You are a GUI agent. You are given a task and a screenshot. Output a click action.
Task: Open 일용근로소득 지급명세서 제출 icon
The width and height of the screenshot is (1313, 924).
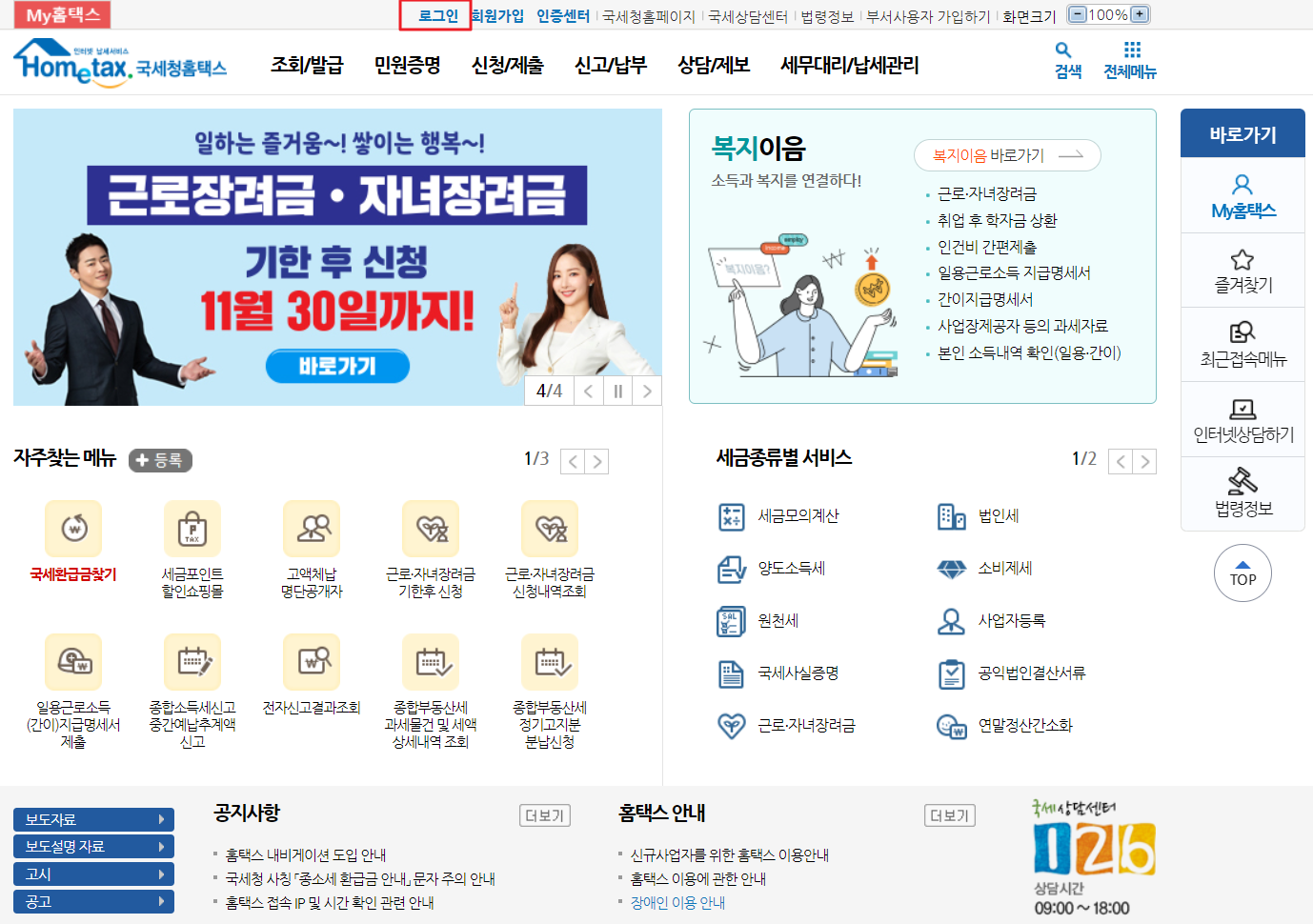click(73, 662)
